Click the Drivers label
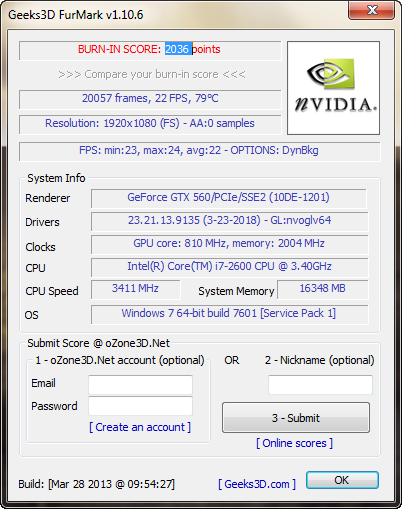 pyautogui.click(x=42, y=222)
